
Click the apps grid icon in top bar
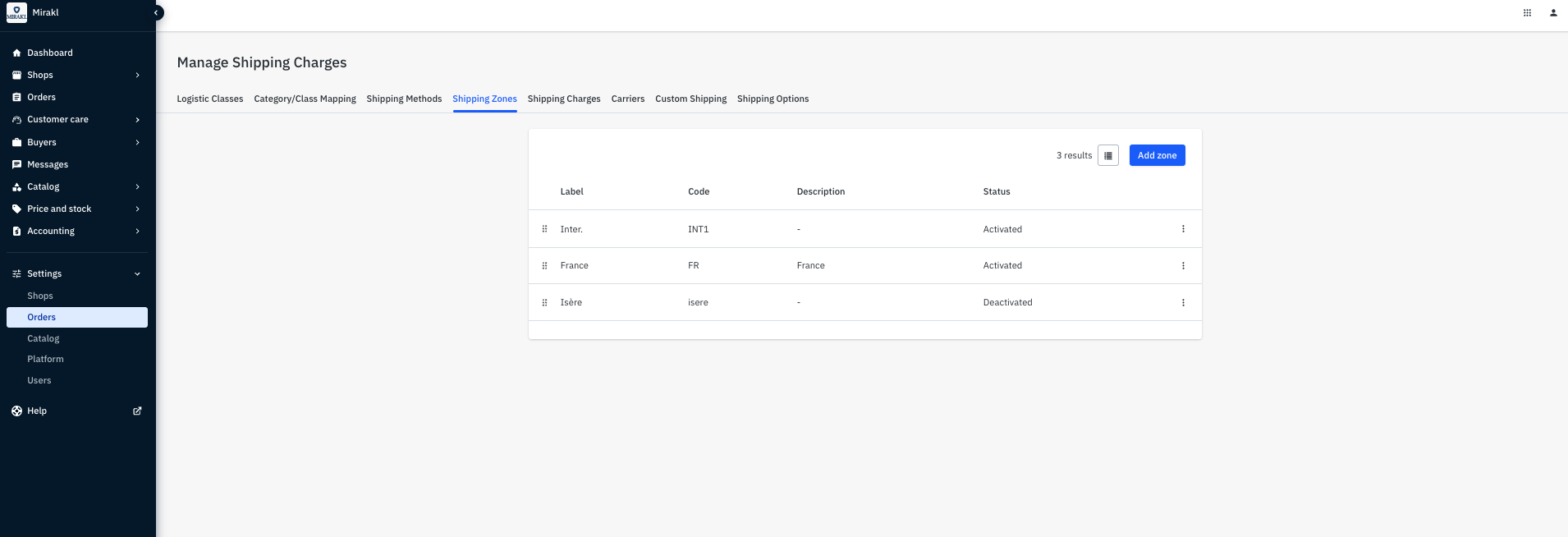[x=1527, y=12]
